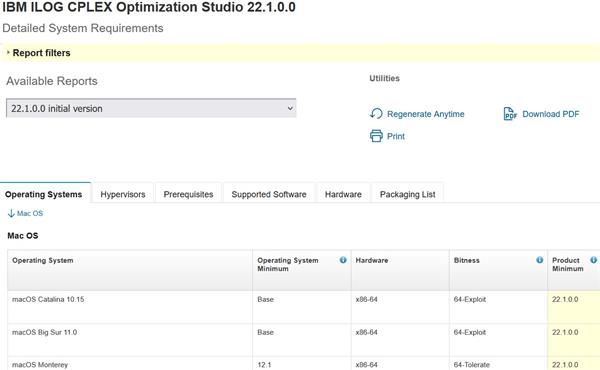Click the Regenerate Anytime link
The width and height of the screenshot is (600, 370).
(426, 114)
